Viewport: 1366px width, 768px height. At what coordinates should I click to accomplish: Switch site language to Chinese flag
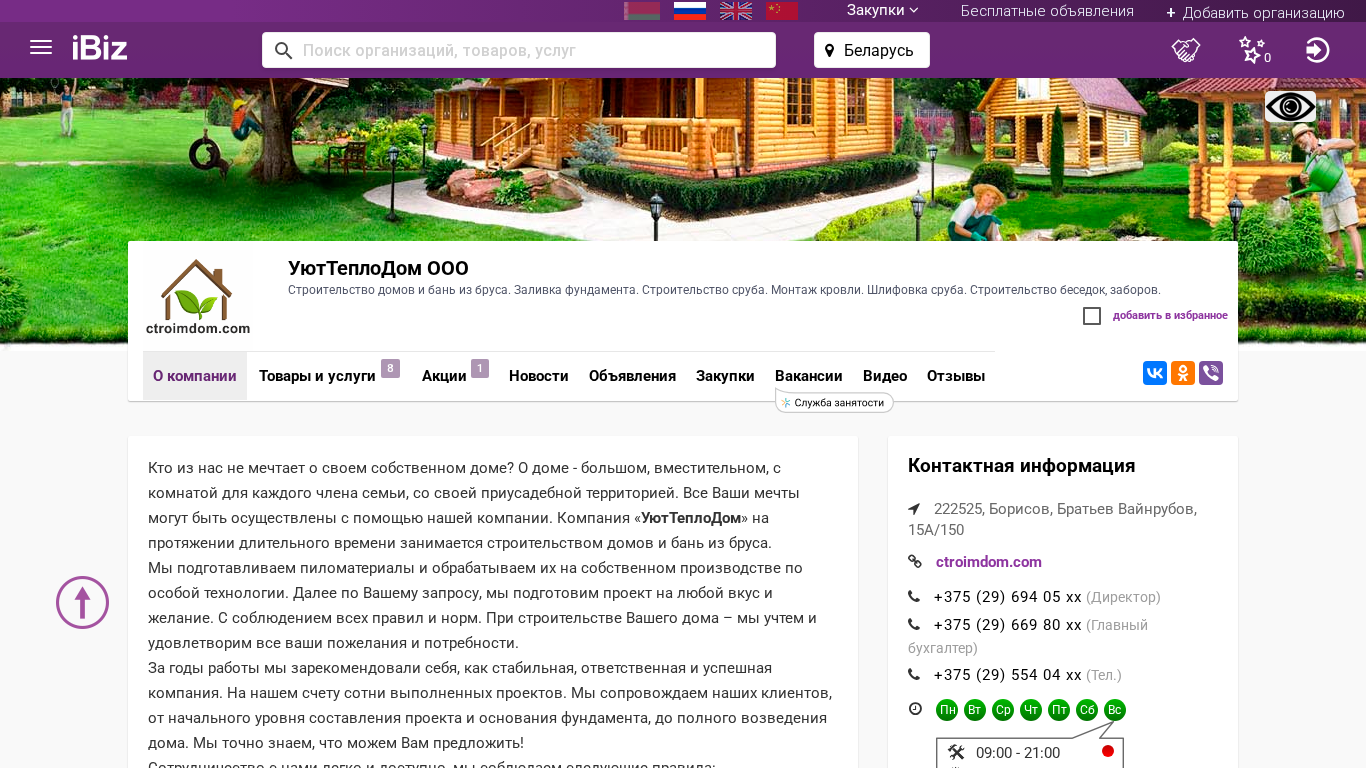point(782,11)
